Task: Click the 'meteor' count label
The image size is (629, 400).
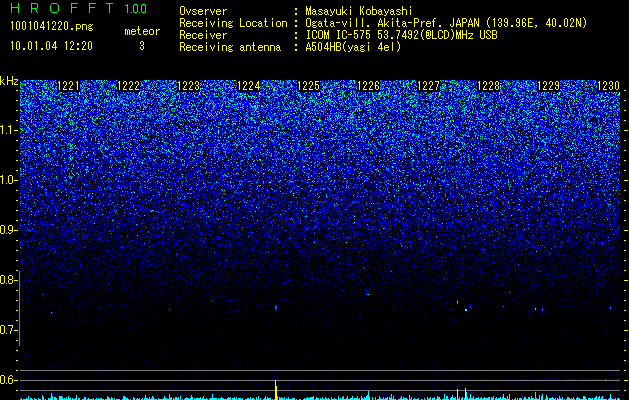Action: point(142,31)
